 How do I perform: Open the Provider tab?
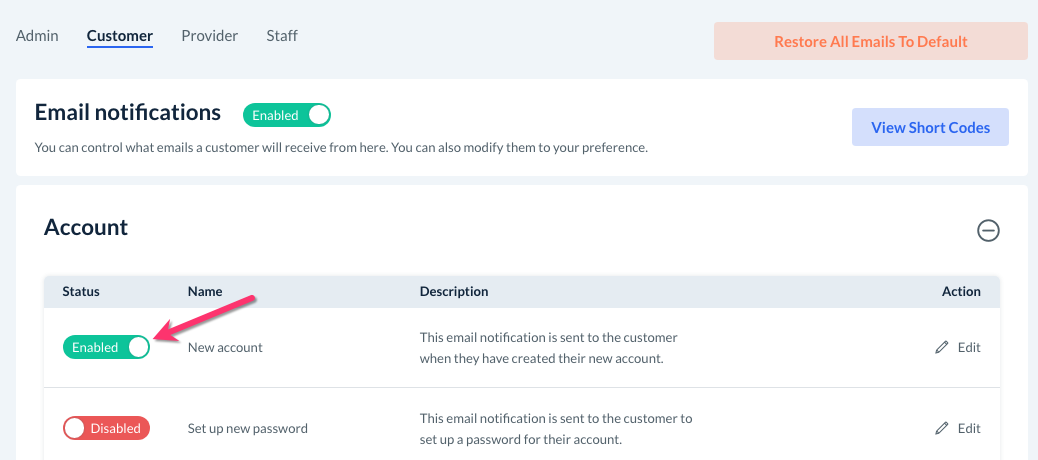point(209,36)
